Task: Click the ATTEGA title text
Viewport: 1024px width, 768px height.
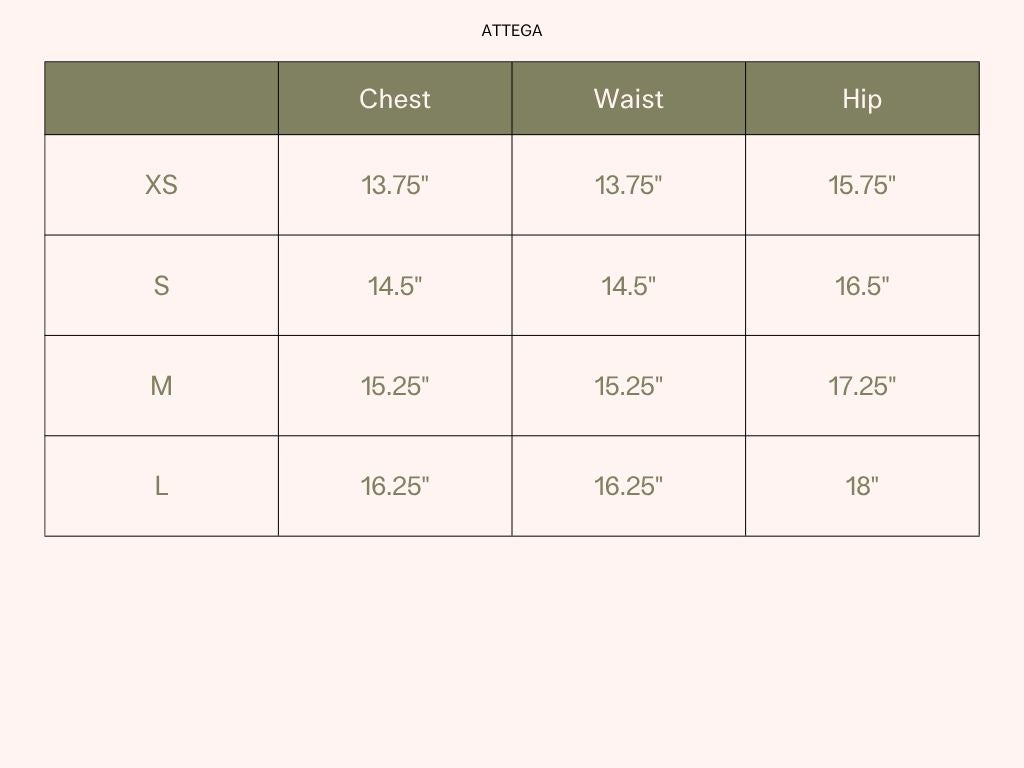Action: (x=511, y=31)
